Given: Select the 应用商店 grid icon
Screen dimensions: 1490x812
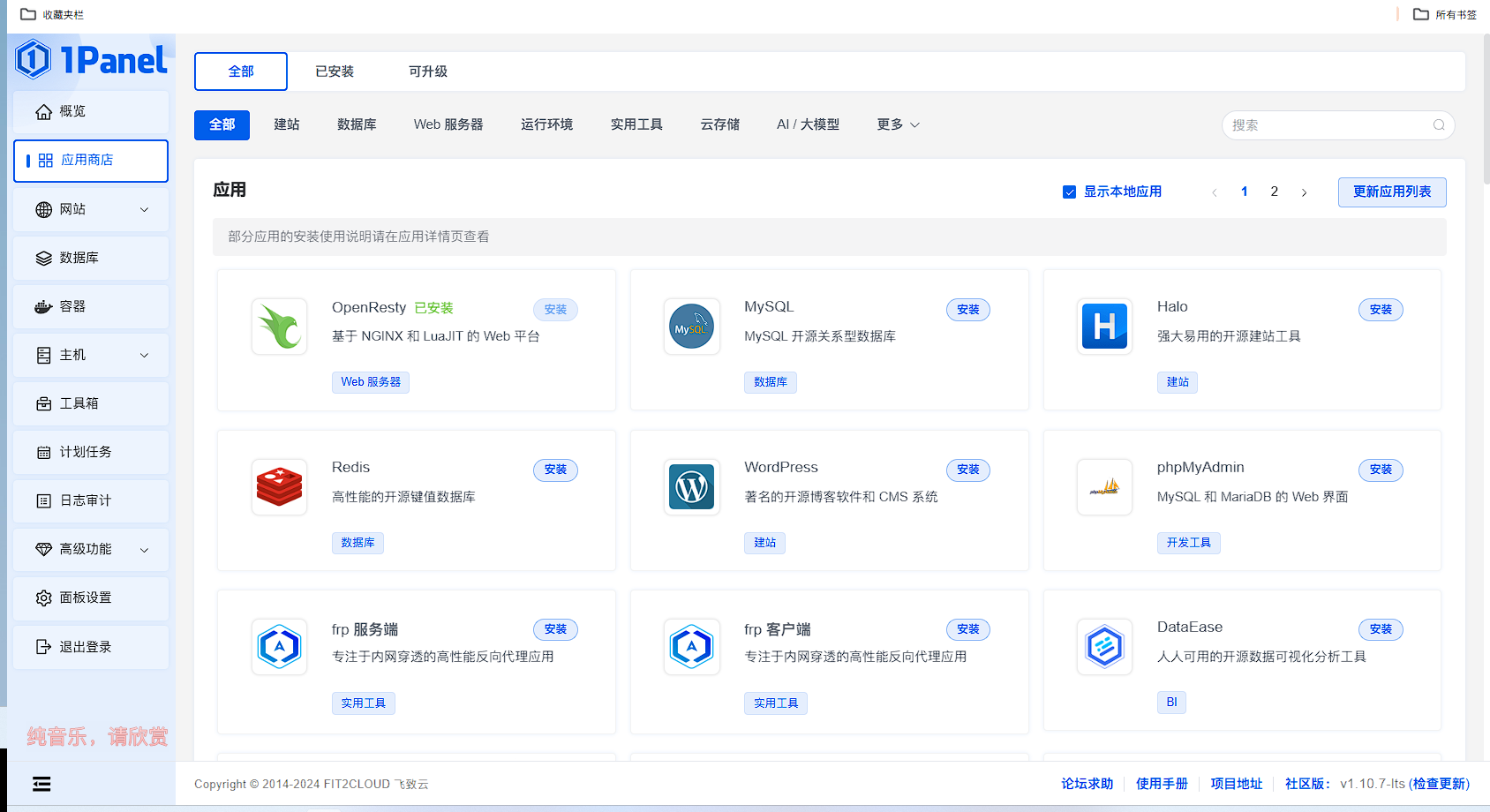Looking at the screenshot, I should click(46, 161).
